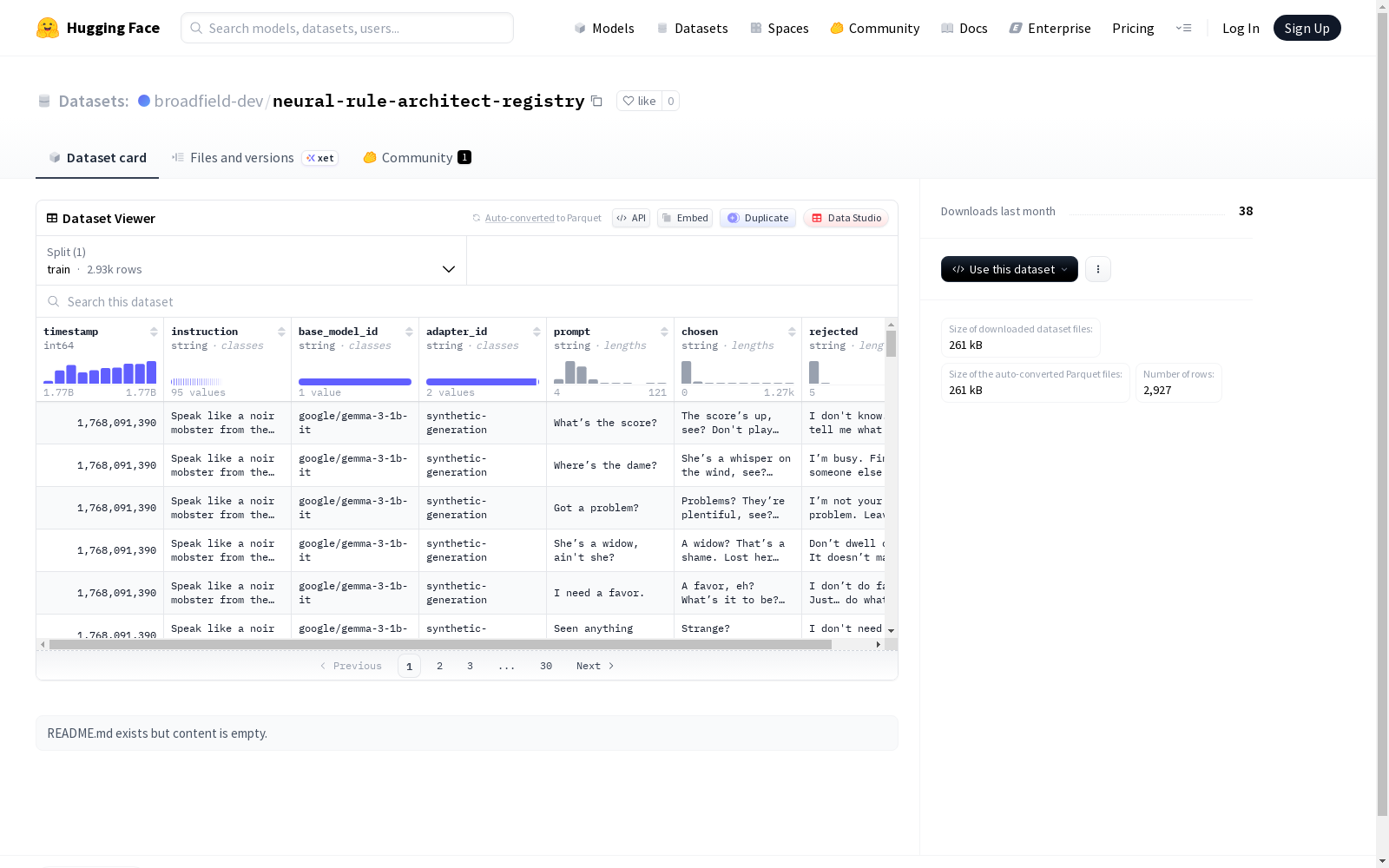Click the prompt lengths histogram
This screenshot has height=868, width=1389.
pyautogui.click(x=610, y=372)
